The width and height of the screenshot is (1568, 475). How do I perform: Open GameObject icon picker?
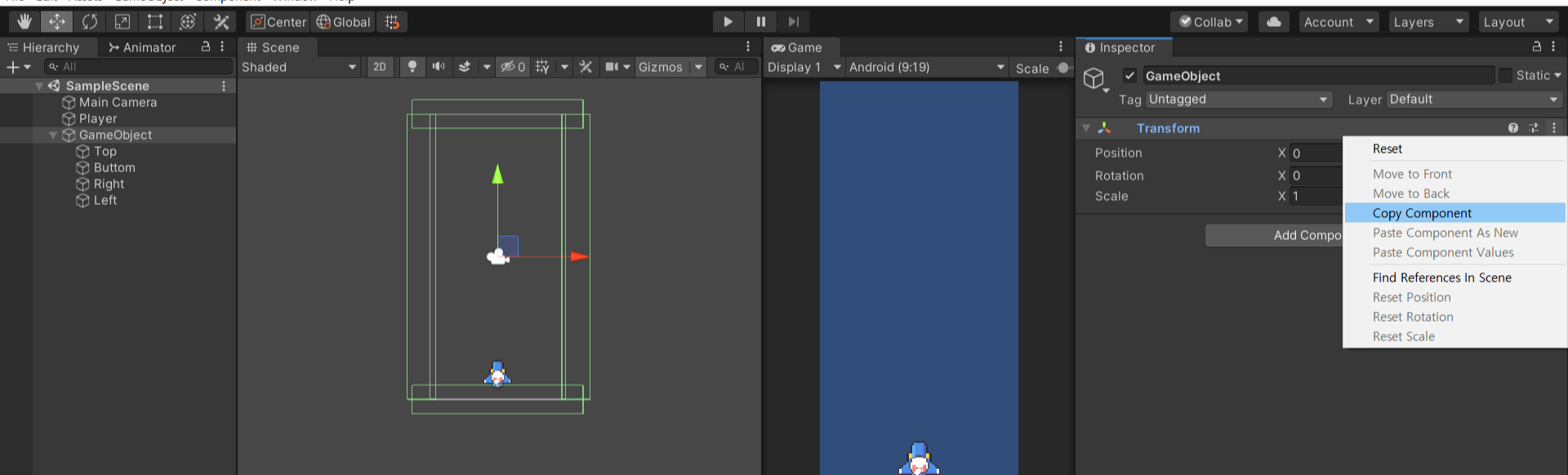1094,80
